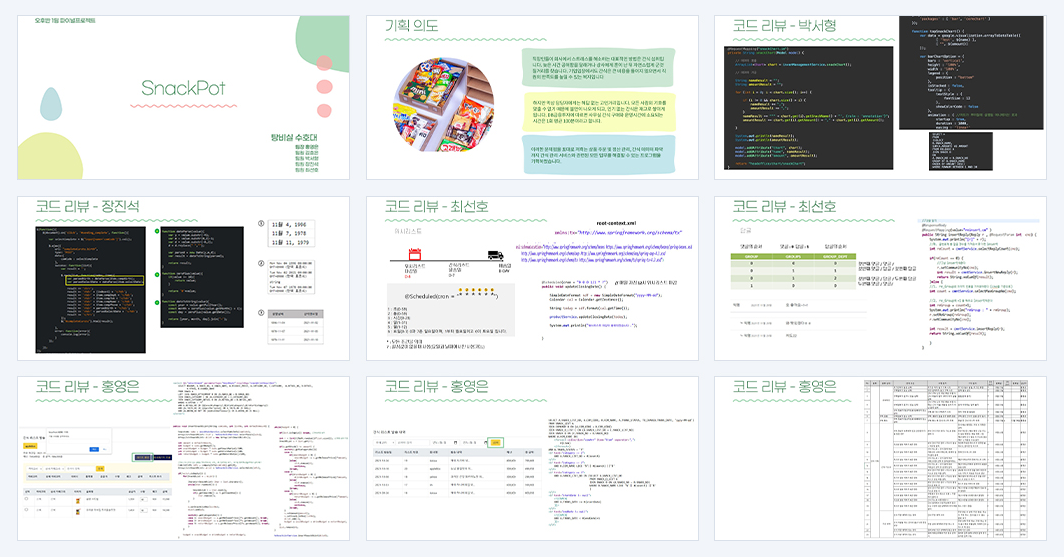Open 홍영은 slide with the large spreadsheet
The image size is (1064, 557).
(x=880, y=459)
